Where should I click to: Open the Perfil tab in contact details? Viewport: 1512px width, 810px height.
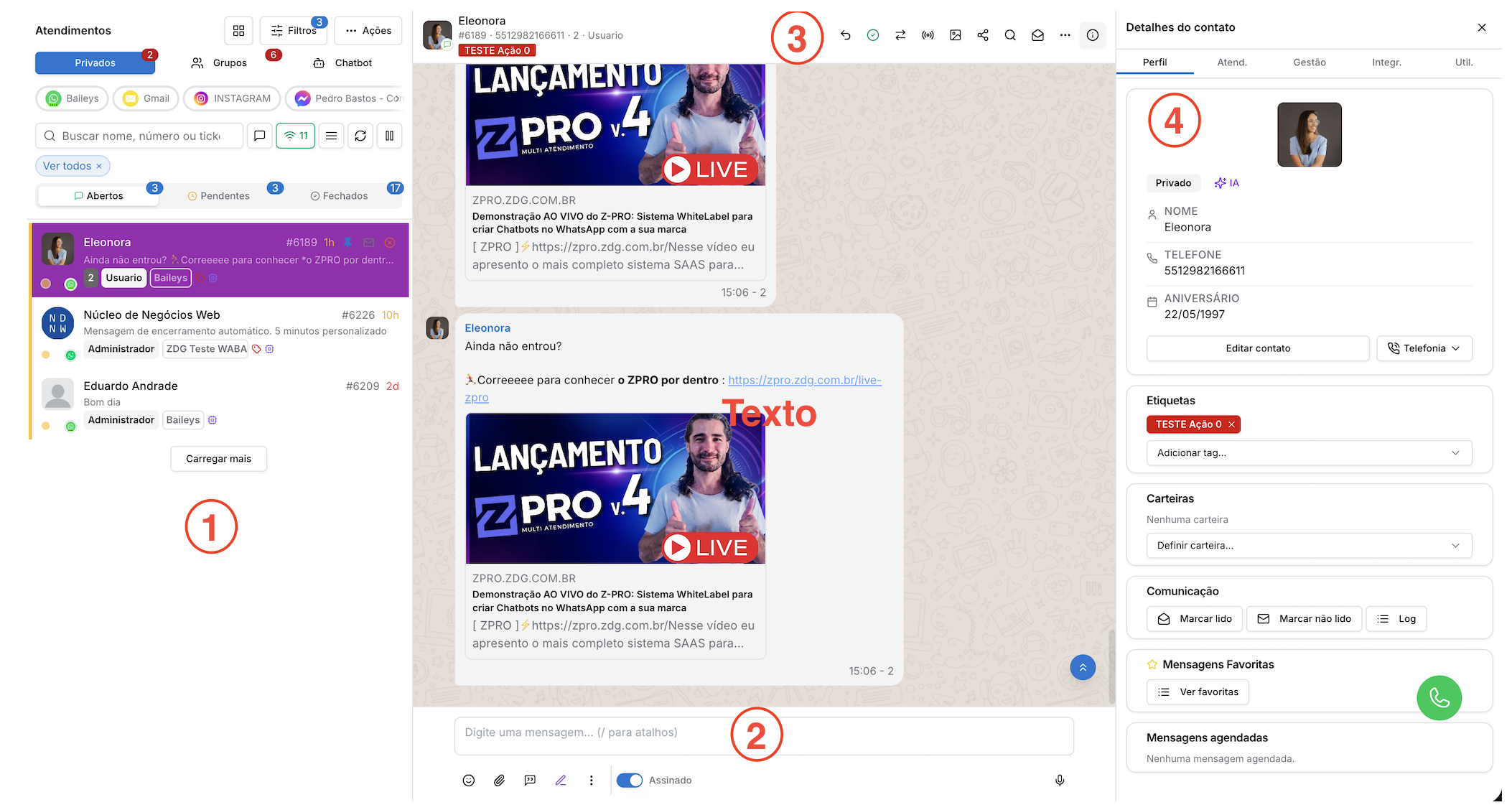click(1154, 62)
